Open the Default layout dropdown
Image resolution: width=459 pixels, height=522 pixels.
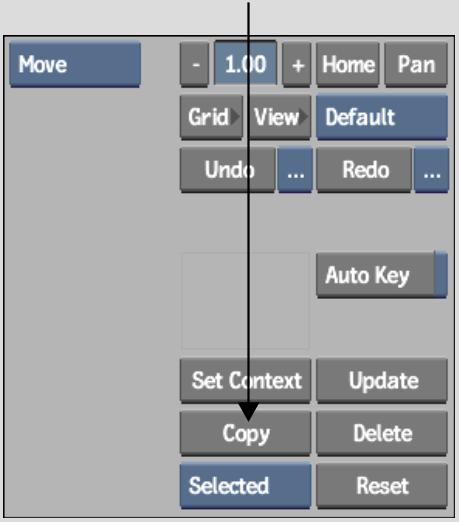[382, 117]
